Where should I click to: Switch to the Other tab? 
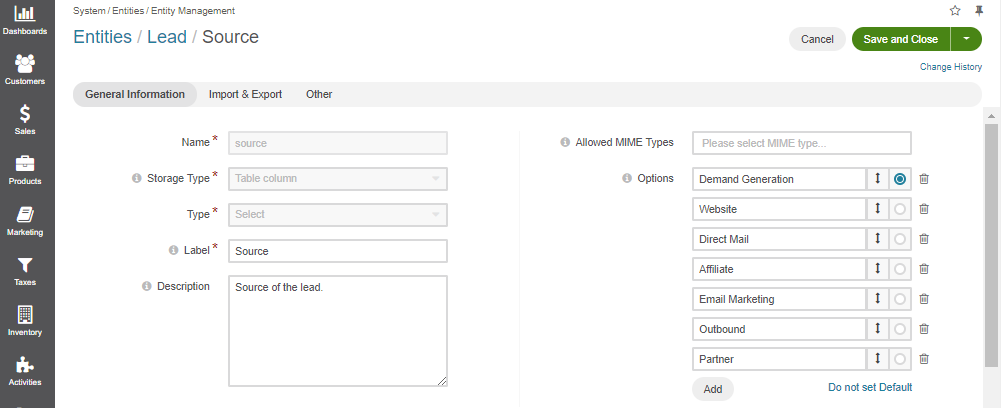[319, 94]
